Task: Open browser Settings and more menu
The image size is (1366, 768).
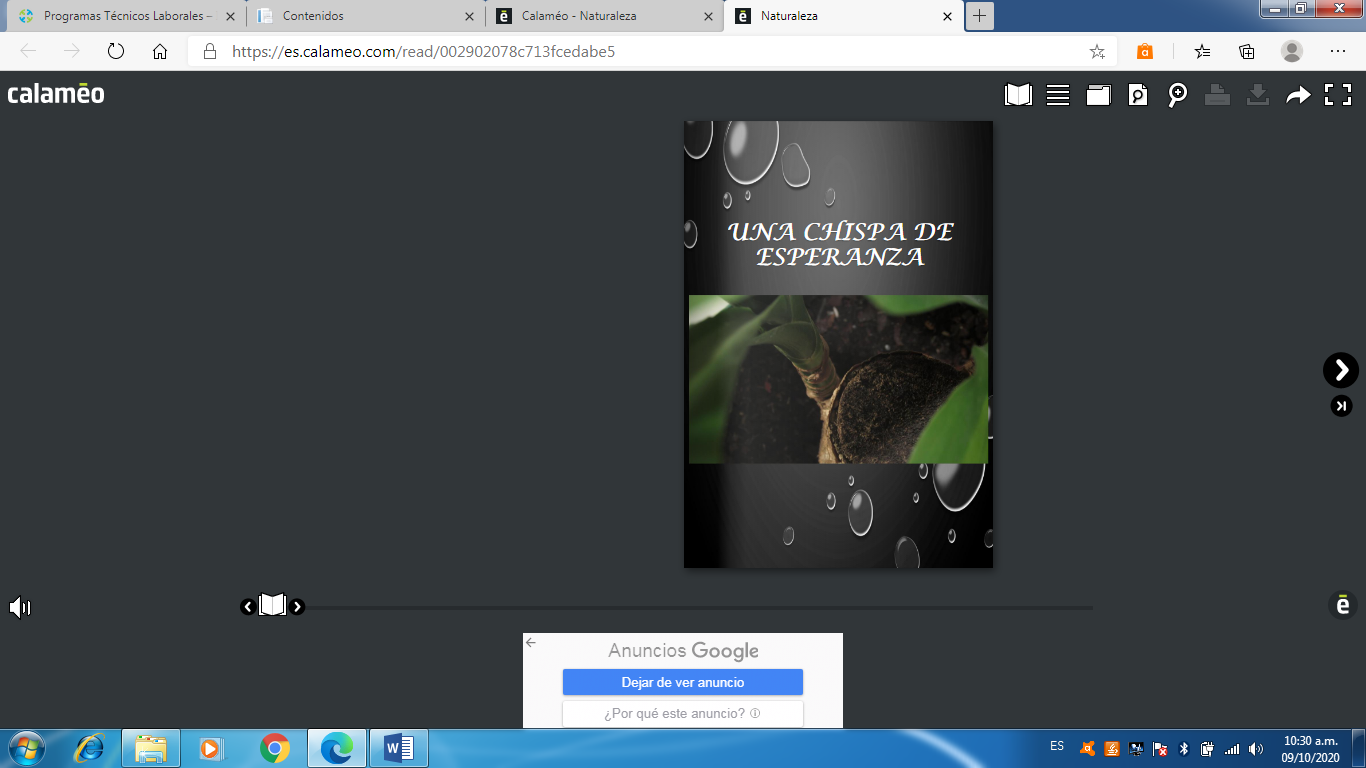Action: (1338, 51)
